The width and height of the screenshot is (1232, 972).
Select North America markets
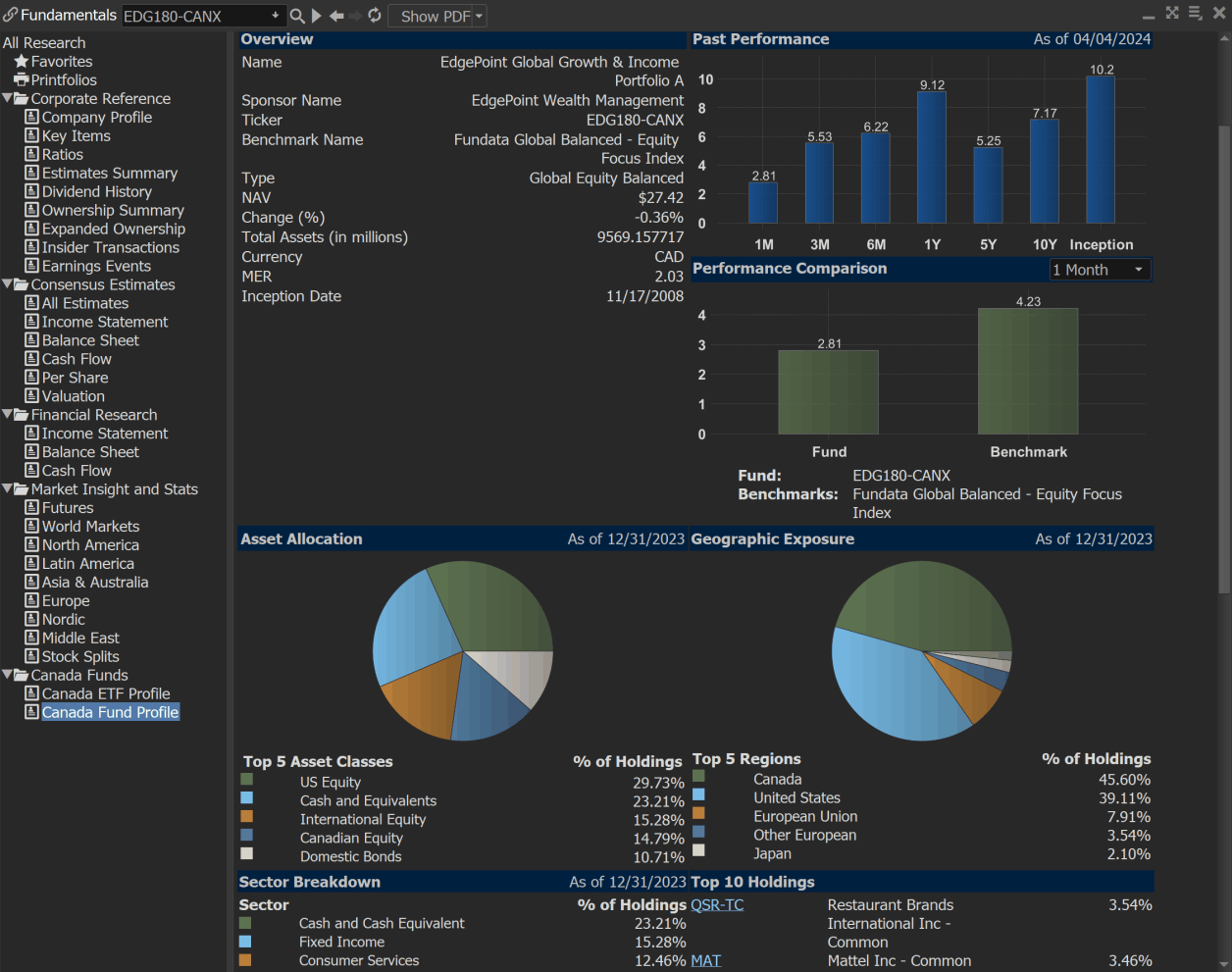point(90,544)
